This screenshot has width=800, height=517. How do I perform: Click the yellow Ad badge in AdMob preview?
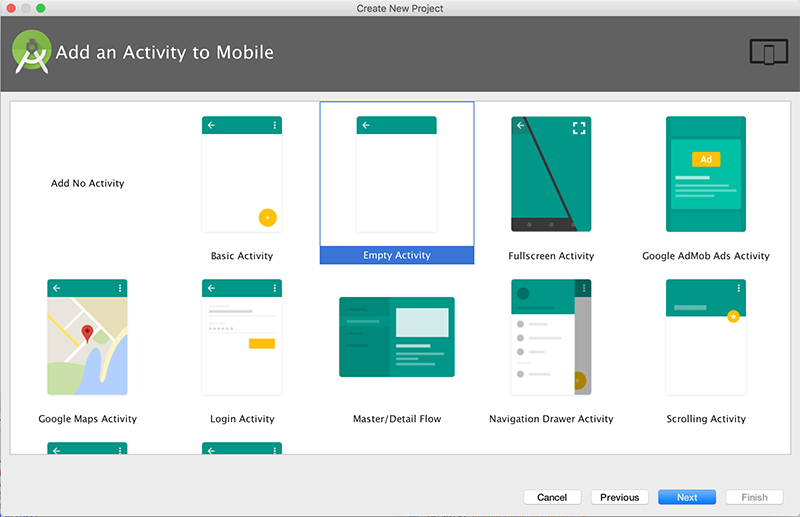click(x=706, y=160)
